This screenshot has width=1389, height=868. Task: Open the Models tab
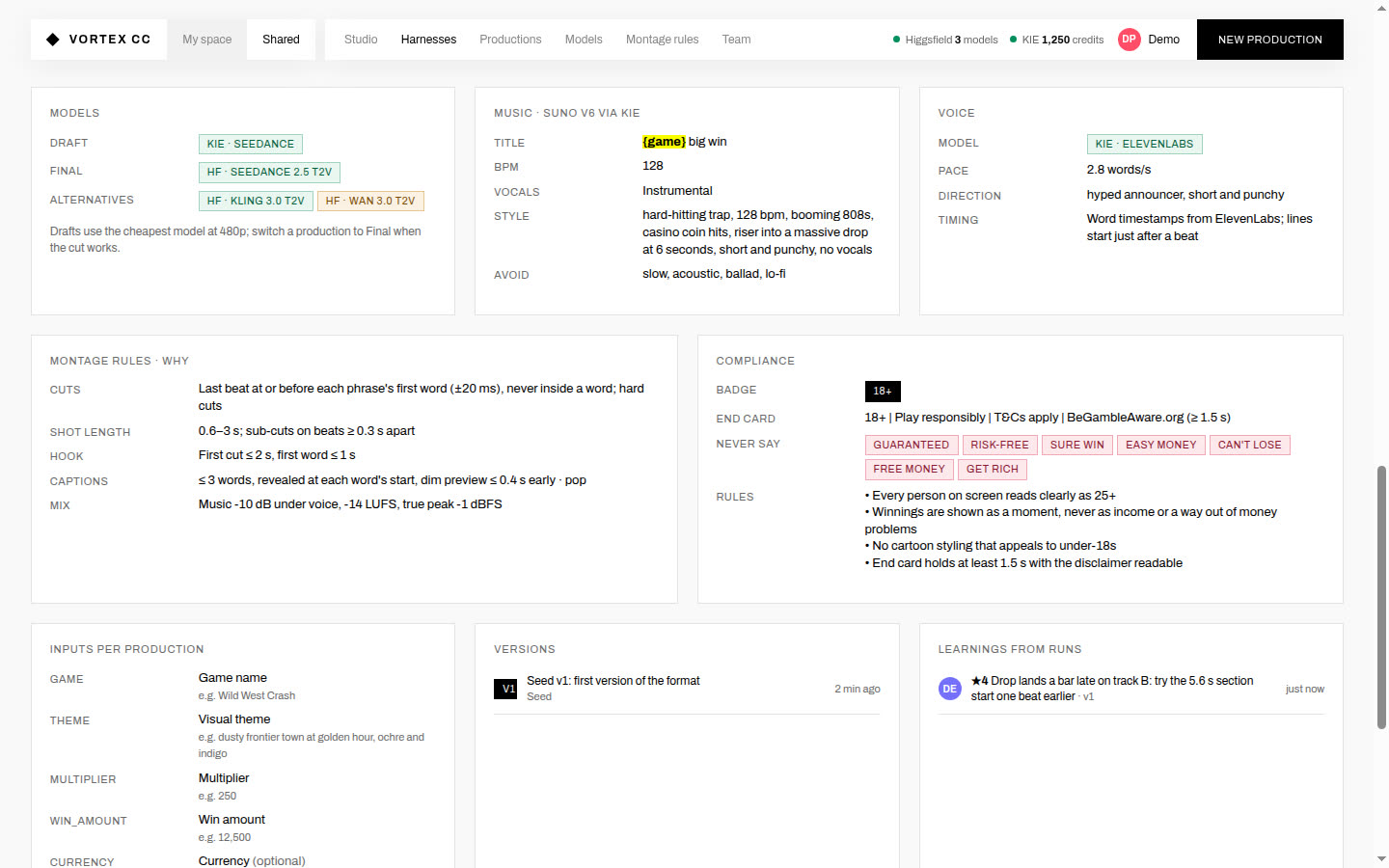pyautogui.click(x=584, y=40)
